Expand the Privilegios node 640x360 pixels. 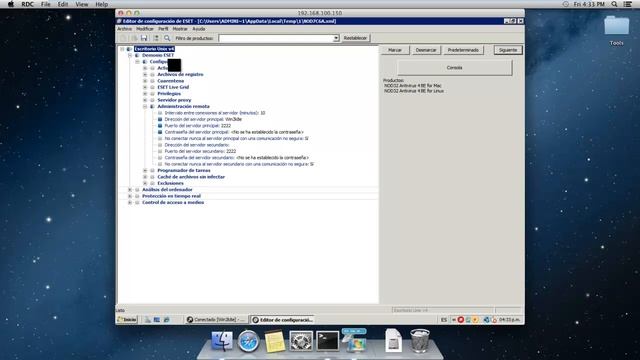(145, 93)
